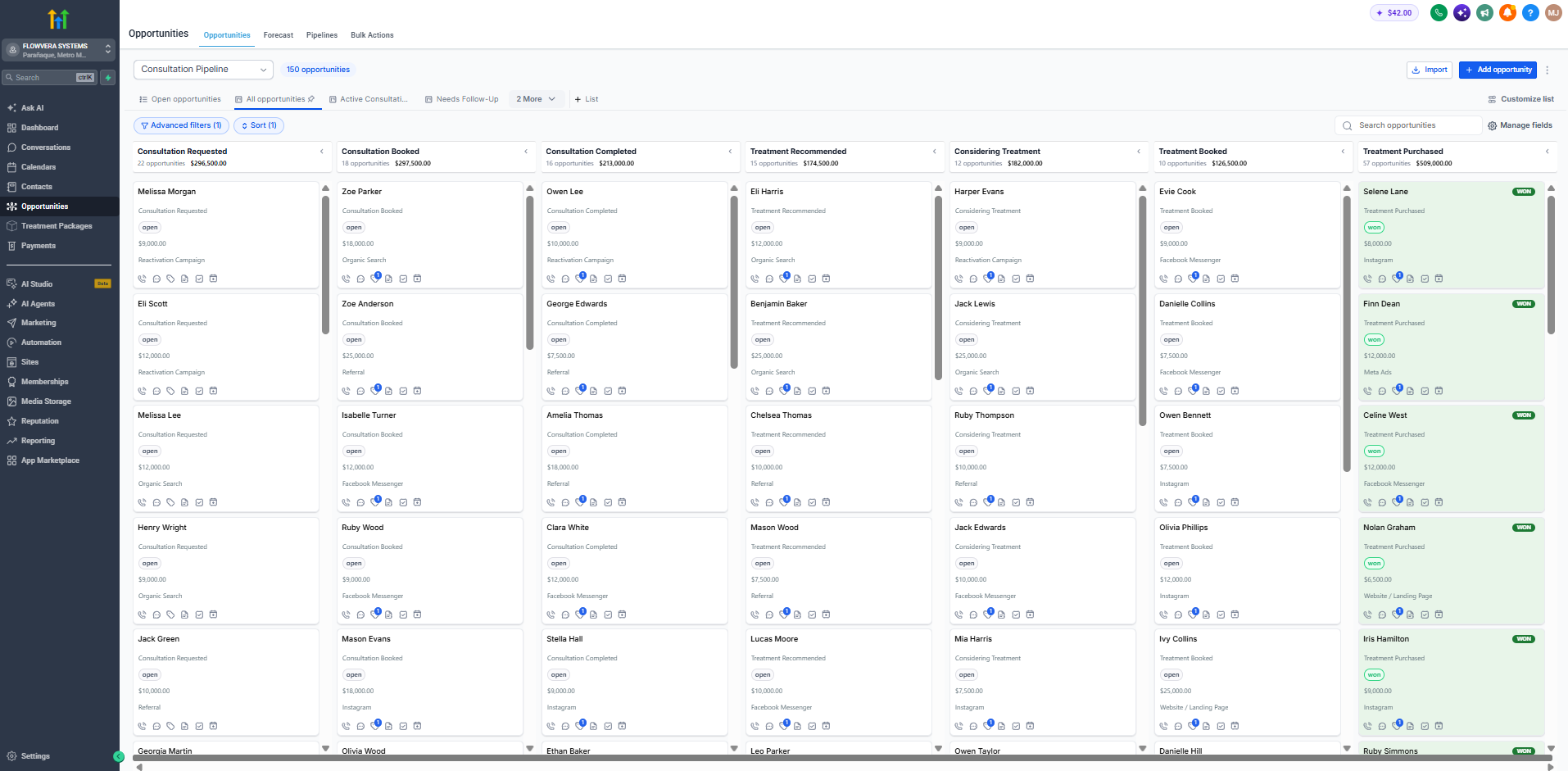Click the Add opportunity button
The height and width of the screenshot is (771, 1568).
point(1498,70)
